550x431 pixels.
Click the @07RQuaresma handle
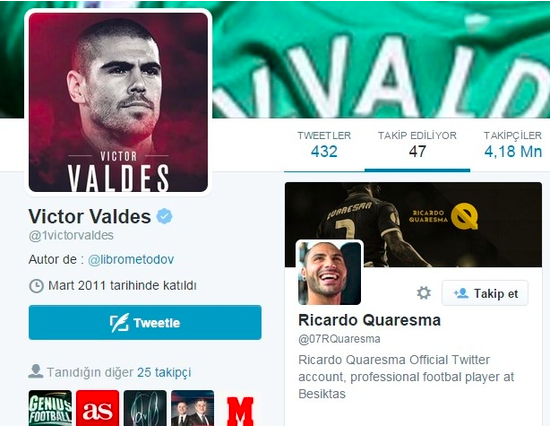[339, 339]
